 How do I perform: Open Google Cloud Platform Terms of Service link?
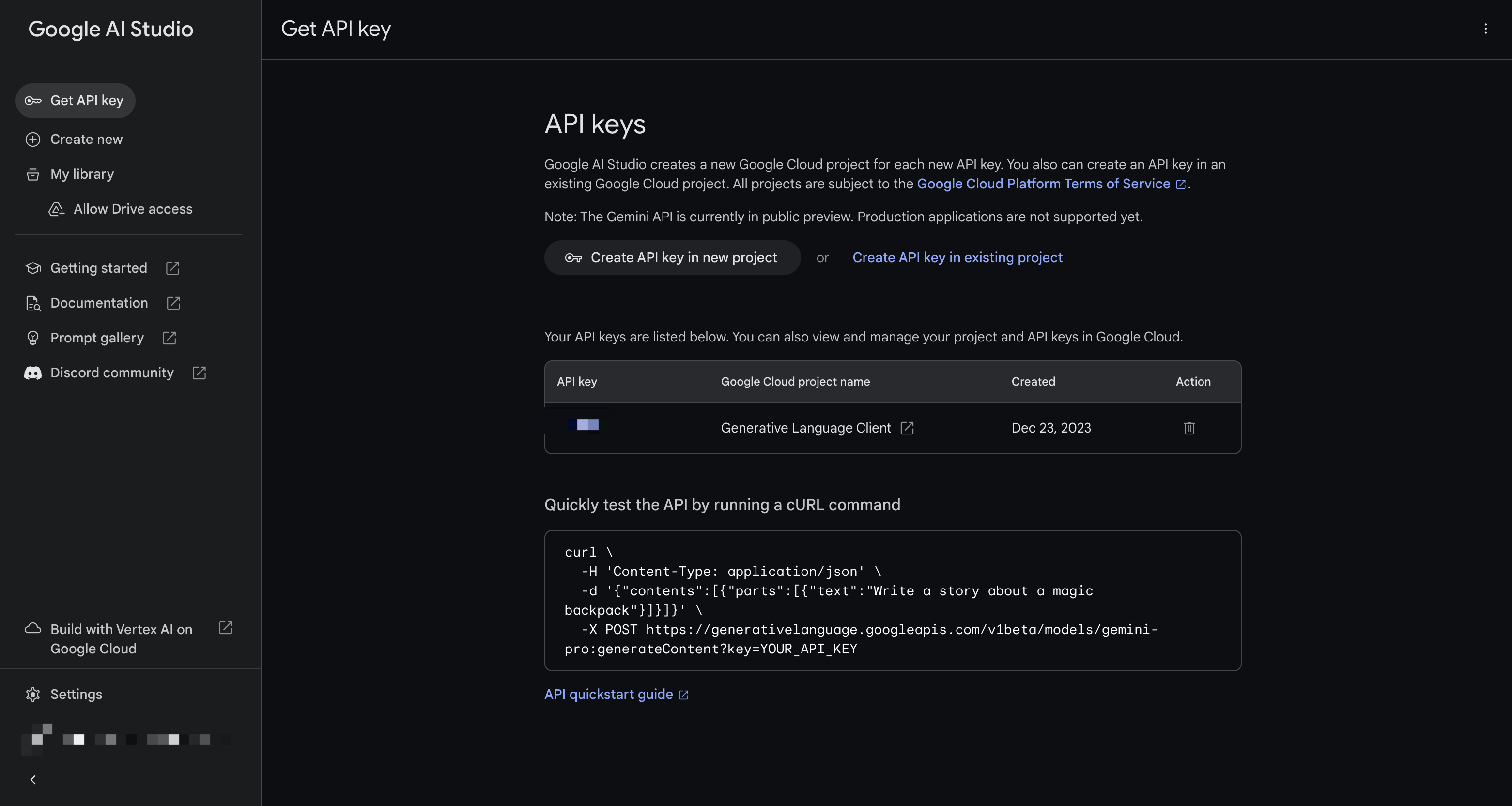point(1043,184)
